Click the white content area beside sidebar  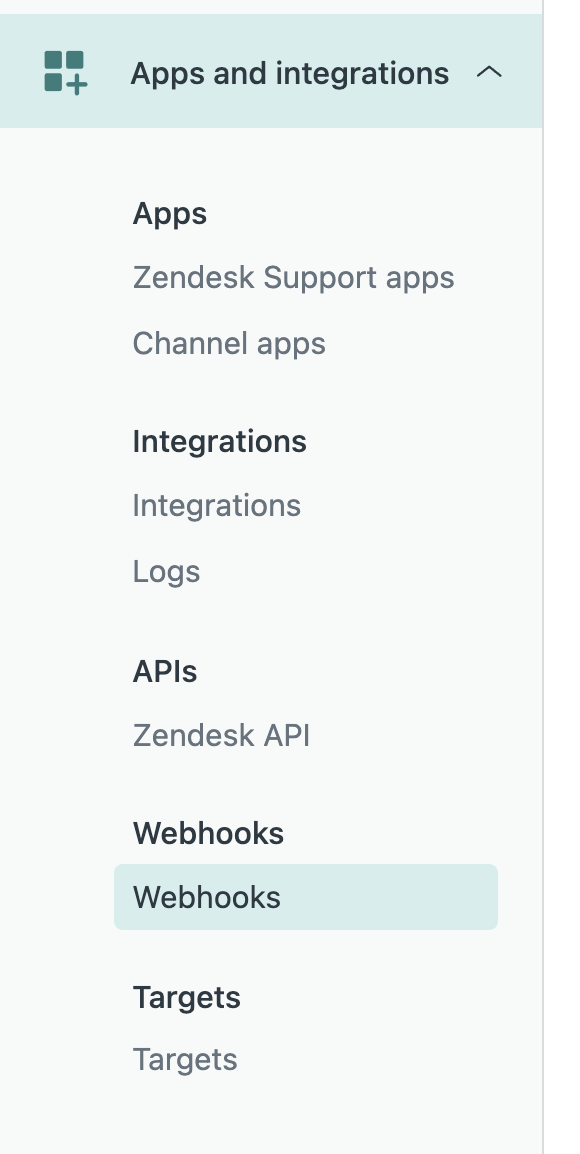coord(562,577)
